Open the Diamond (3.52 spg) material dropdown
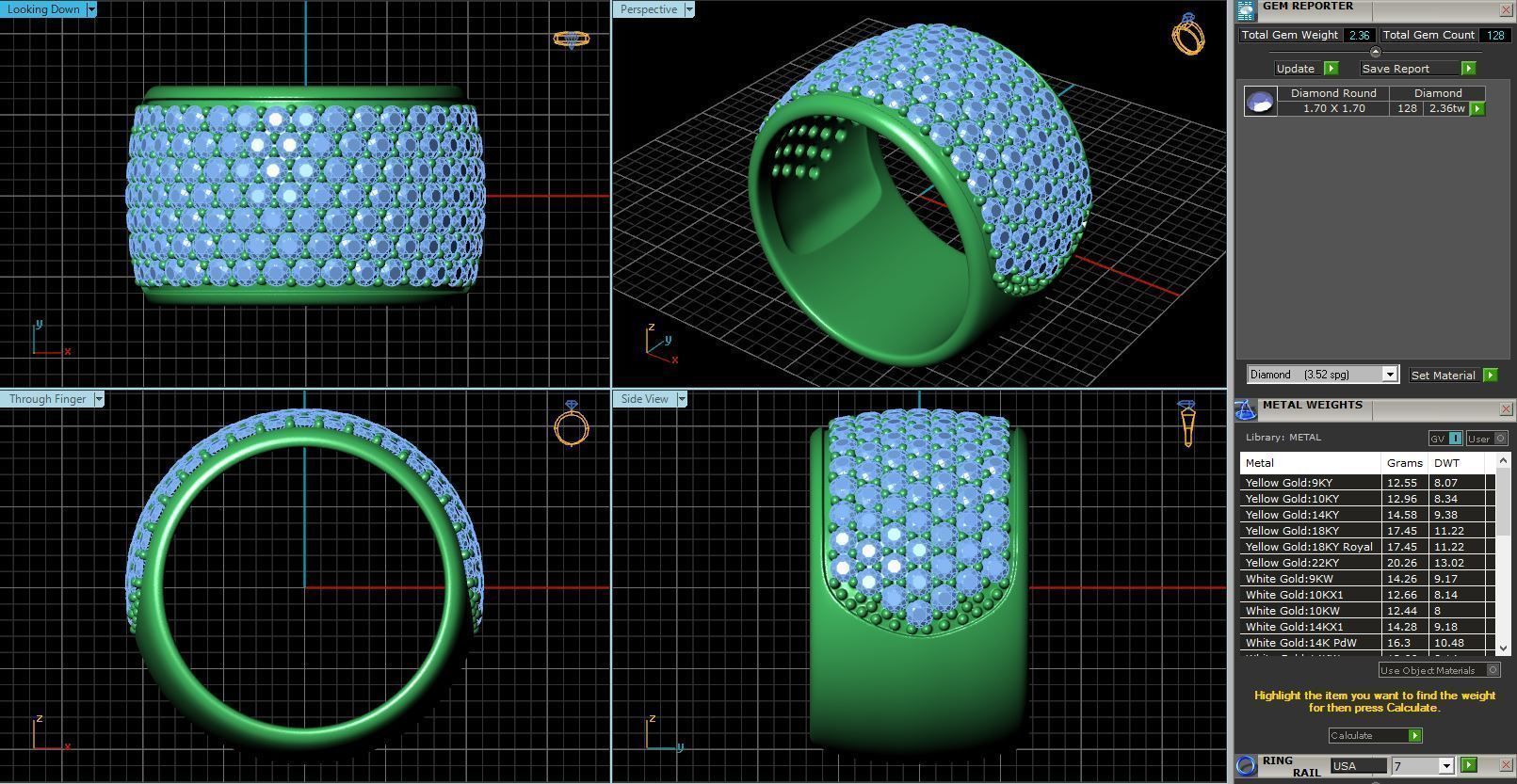Screen dimensions: 1517x784 point(1389,375)
